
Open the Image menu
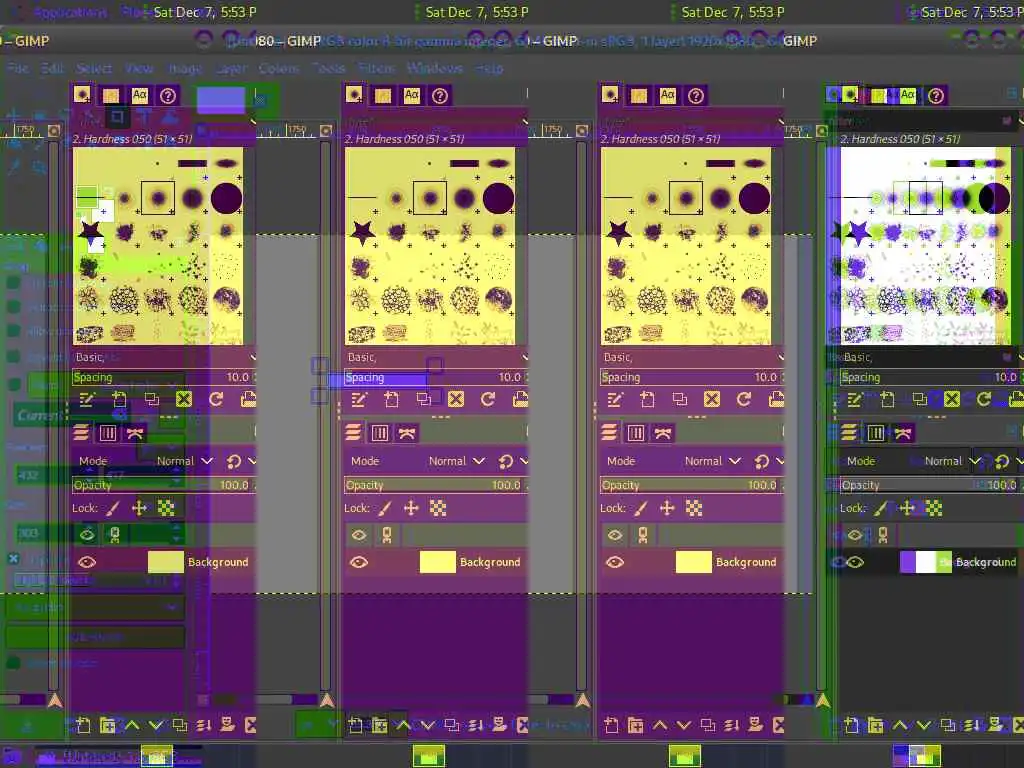click(x=185, y=68)
